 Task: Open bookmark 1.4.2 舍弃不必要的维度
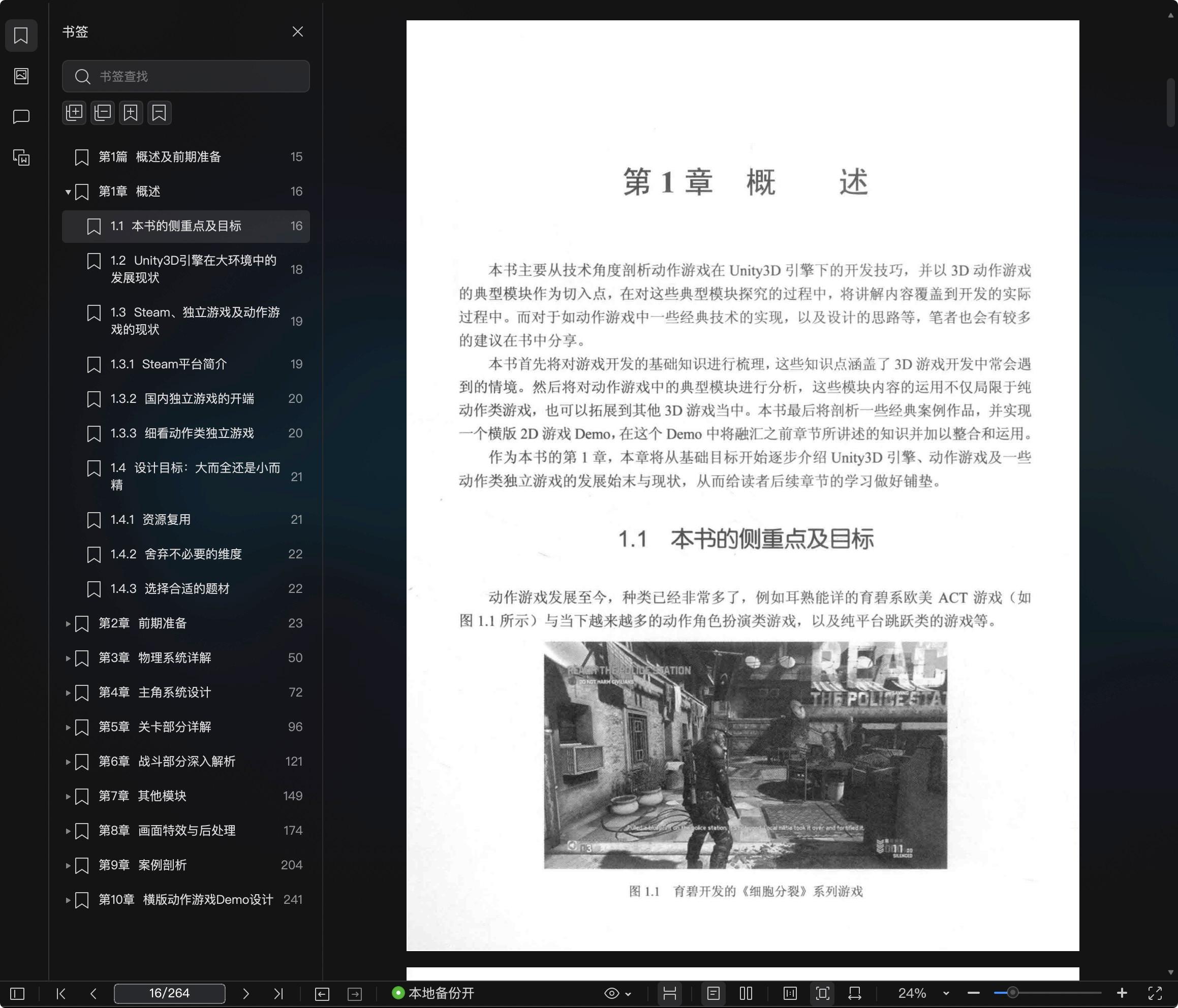pos(186,554)
